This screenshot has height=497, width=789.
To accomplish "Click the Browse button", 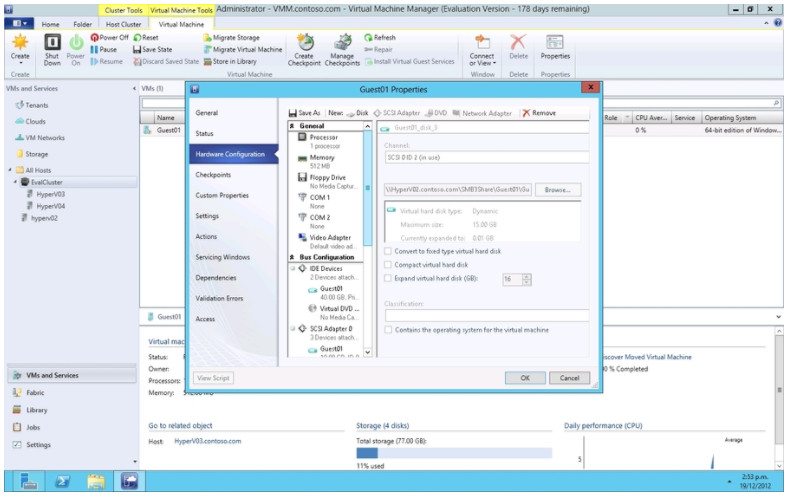I will 558,190.
